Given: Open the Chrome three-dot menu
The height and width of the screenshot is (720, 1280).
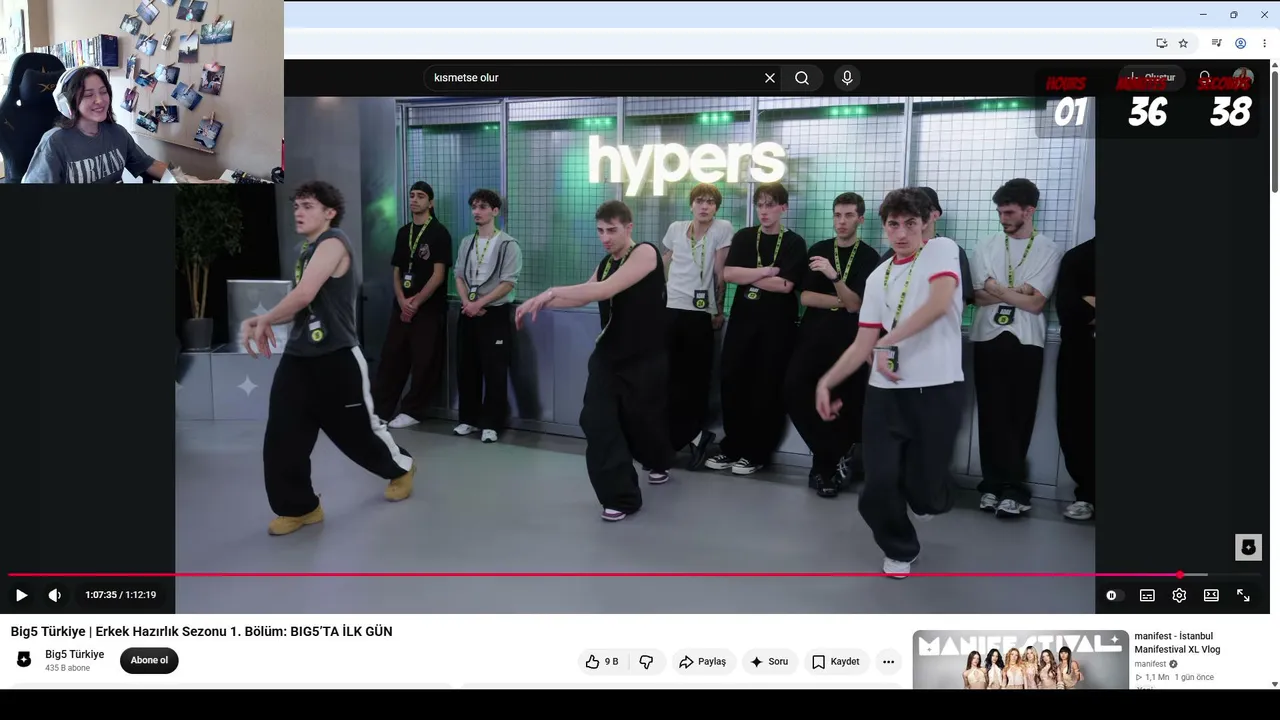Looking at the screenshot, I should tap(1264, 43).
